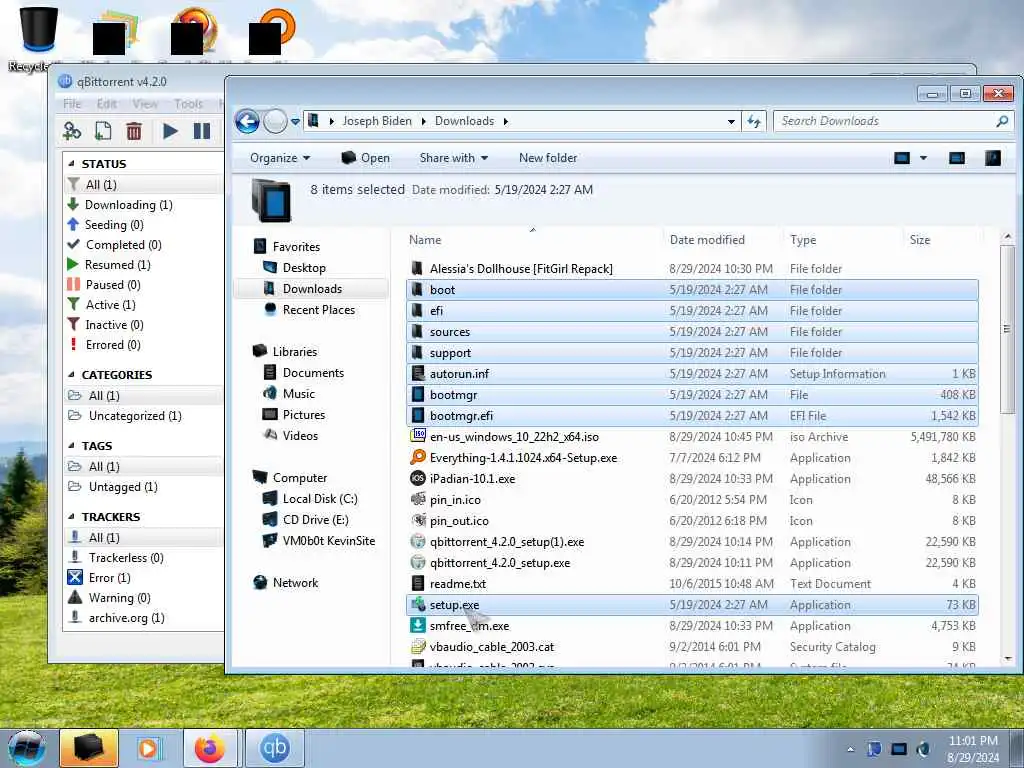The height and width of the screenshot is (768, 1024).
Task: Select Inactive (0) status filter
Action: [114, 325]
